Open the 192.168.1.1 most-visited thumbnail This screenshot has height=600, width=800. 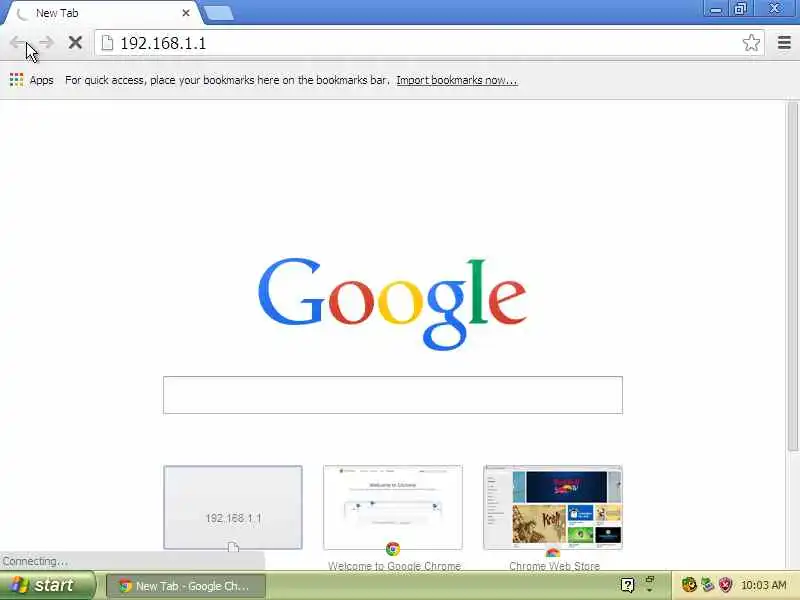coord(233,507)
